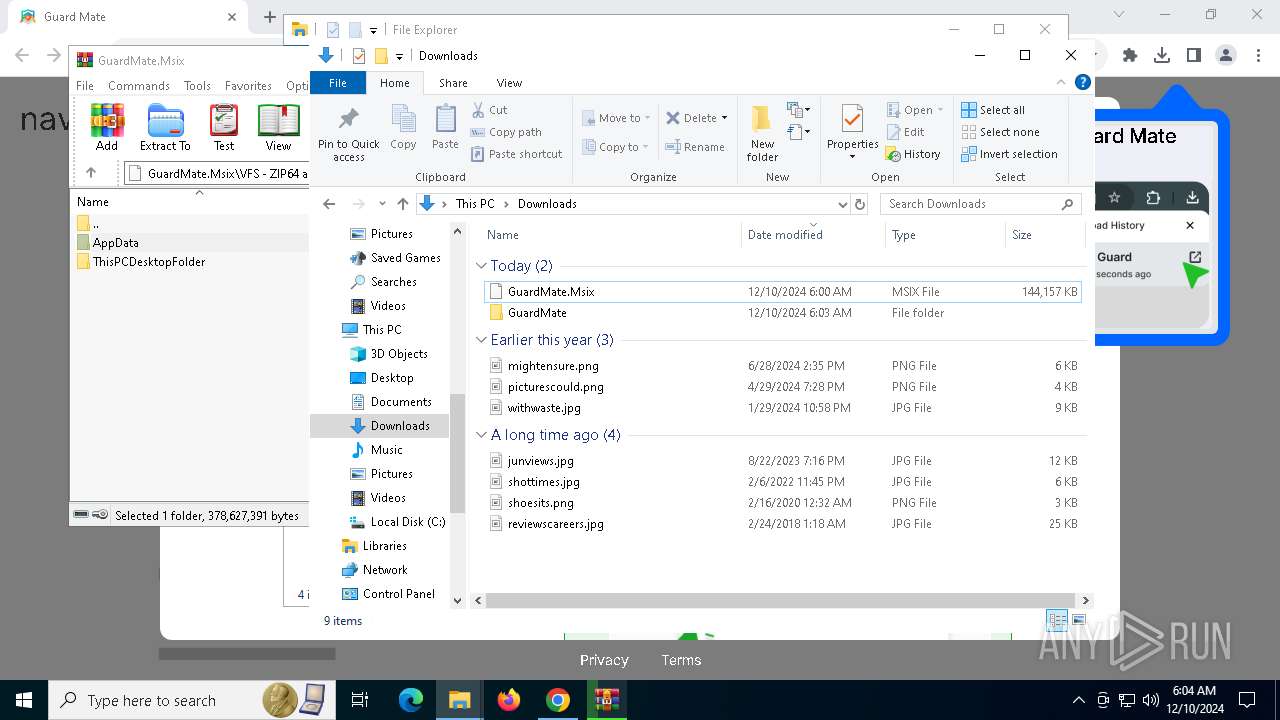Switch to large icons view layout
Image resolution: width=1280 pixels, height=720 pixels.
click(x=1078, y=621)
